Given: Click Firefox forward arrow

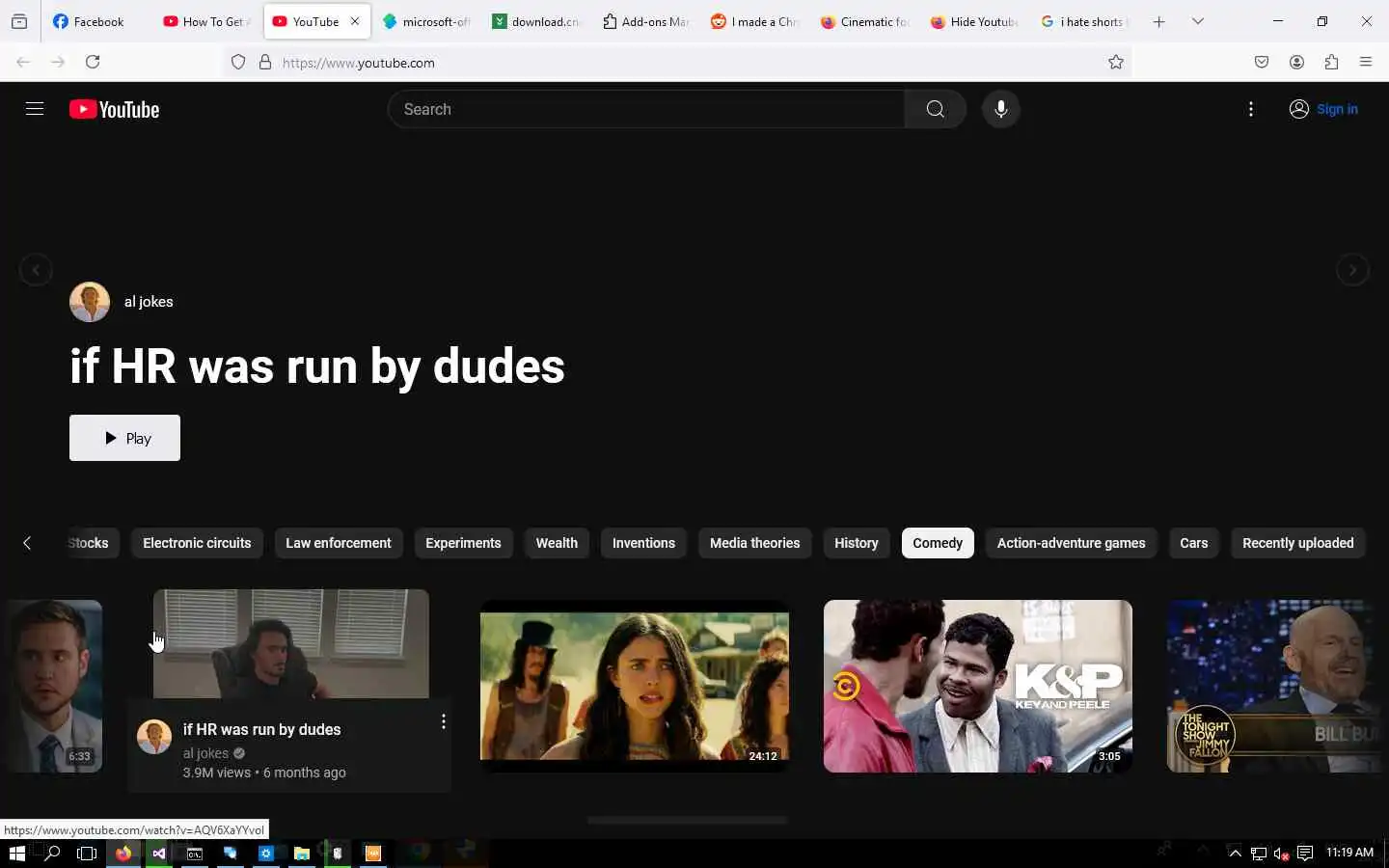Looking at the screenshot, I should click(x=58, y=62).
